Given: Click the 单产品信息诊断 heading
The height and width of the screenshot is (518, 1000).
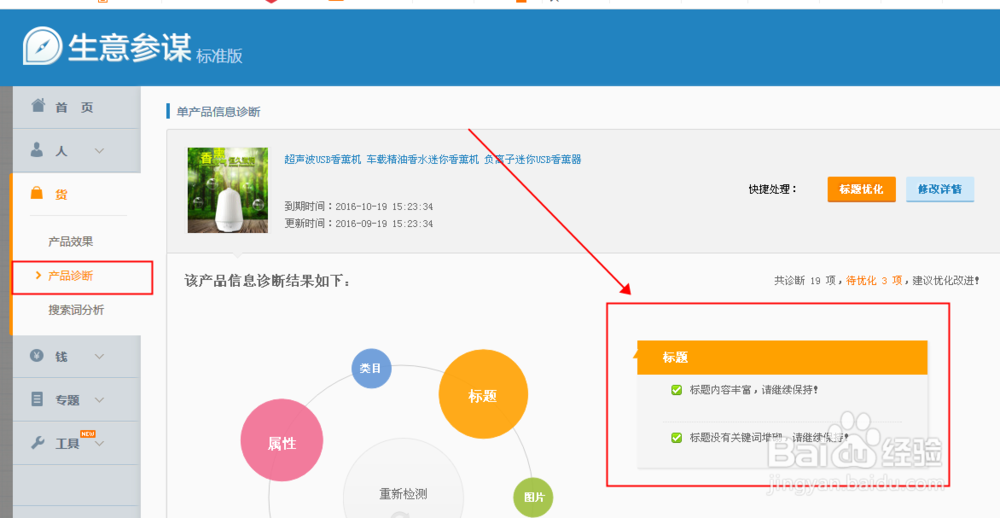Looking at the screenshot, I should click(218, 112).
